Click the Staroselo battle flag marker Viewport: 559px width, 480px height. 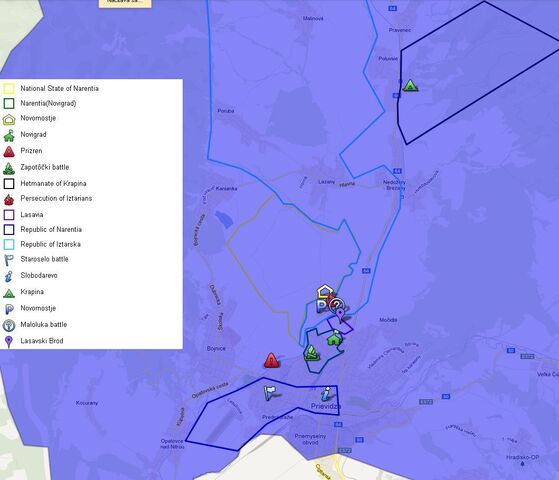point(270,393)
